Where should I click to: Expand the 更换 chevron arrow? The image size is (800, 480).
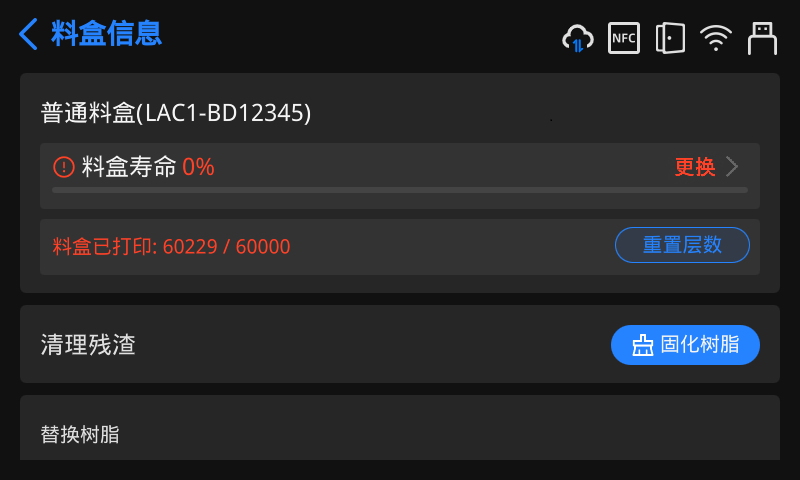click(x=732, y=167)
